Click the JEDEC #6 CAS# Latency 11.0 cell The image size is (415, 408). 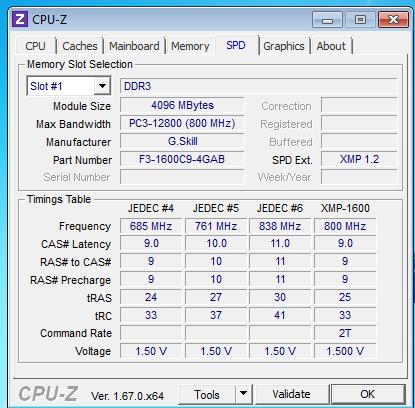(x=280, y=243)
